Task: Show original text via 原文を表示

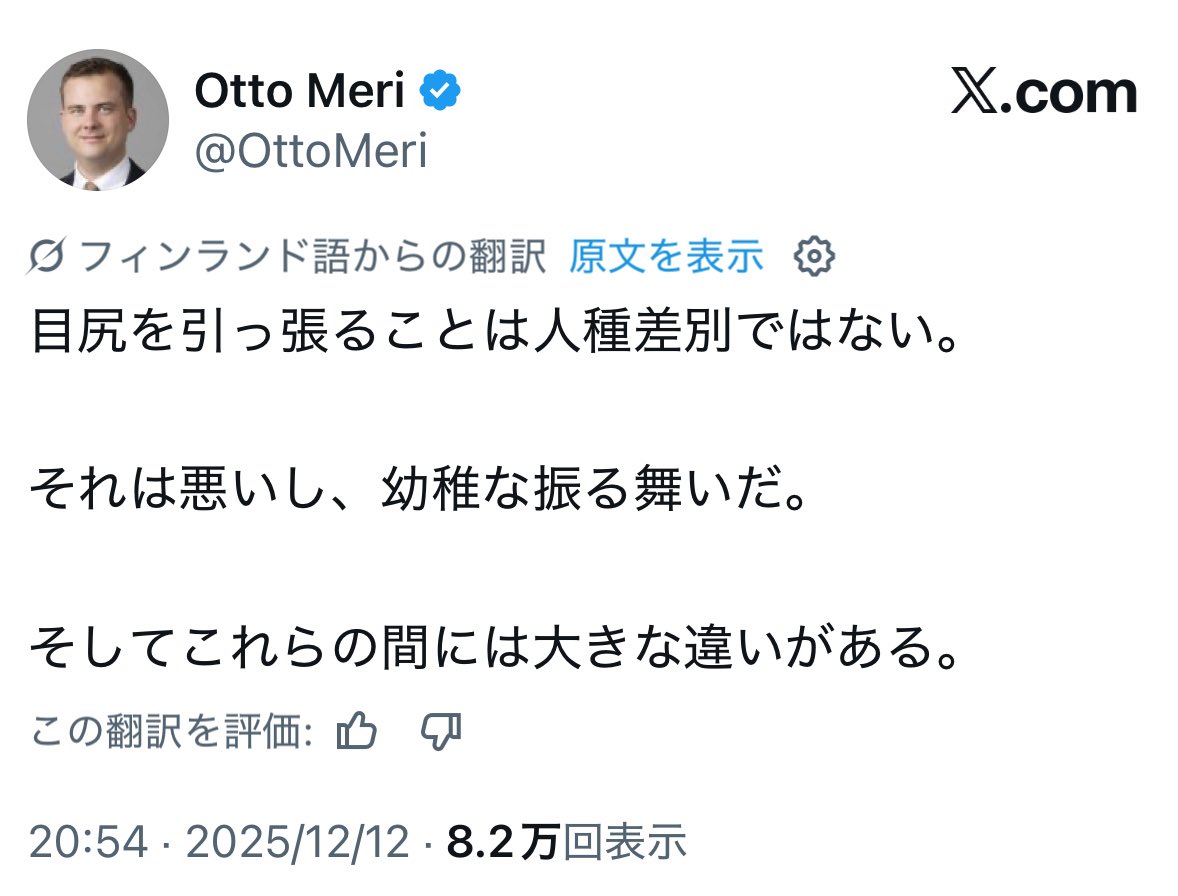Action: click(666, 258)
